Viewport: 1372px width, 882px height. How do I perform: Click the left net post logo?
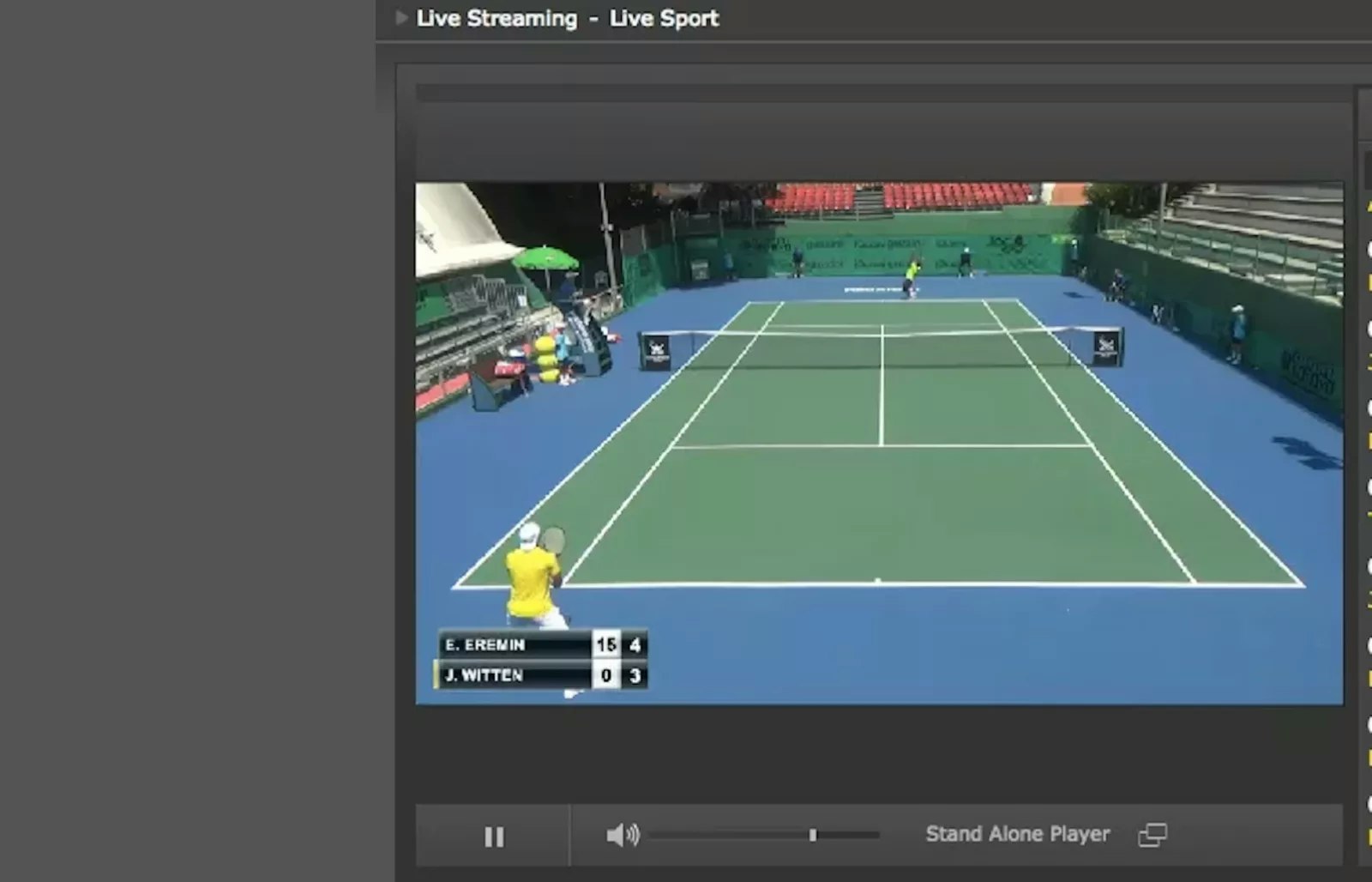tap(657, 350)
